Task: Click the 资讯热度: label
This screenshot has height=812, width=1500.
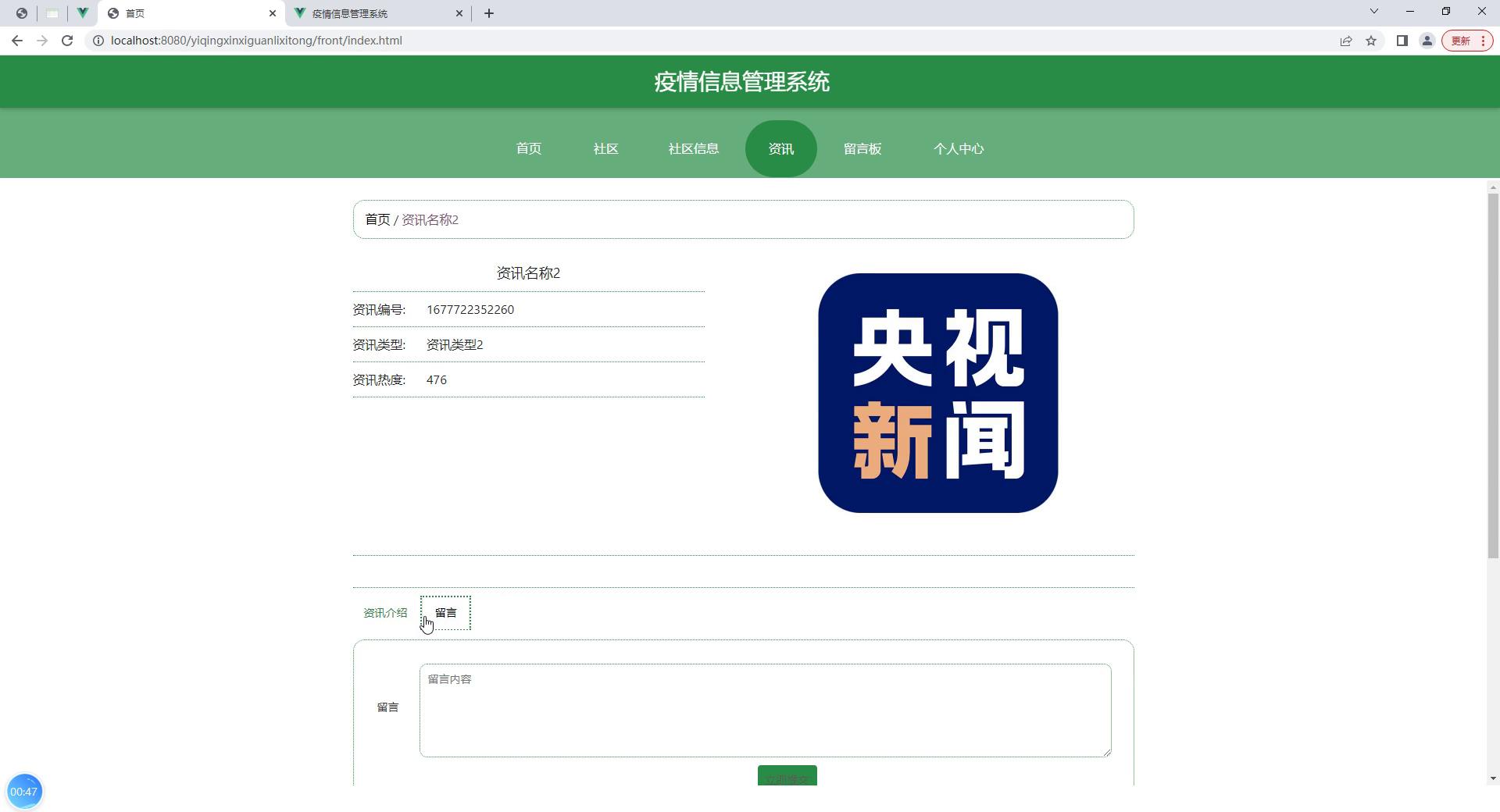Action: (379, 380)
